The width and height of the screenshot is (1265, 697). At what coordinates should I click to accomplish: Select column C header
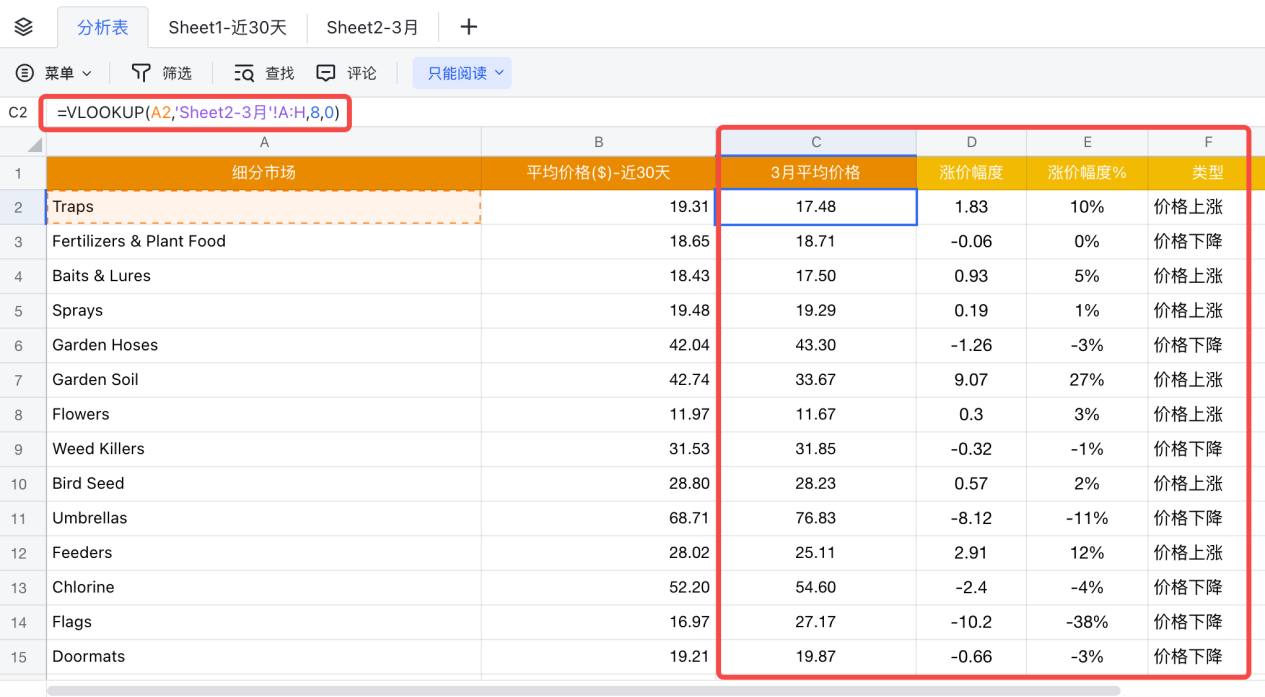[x=816, y=142]
